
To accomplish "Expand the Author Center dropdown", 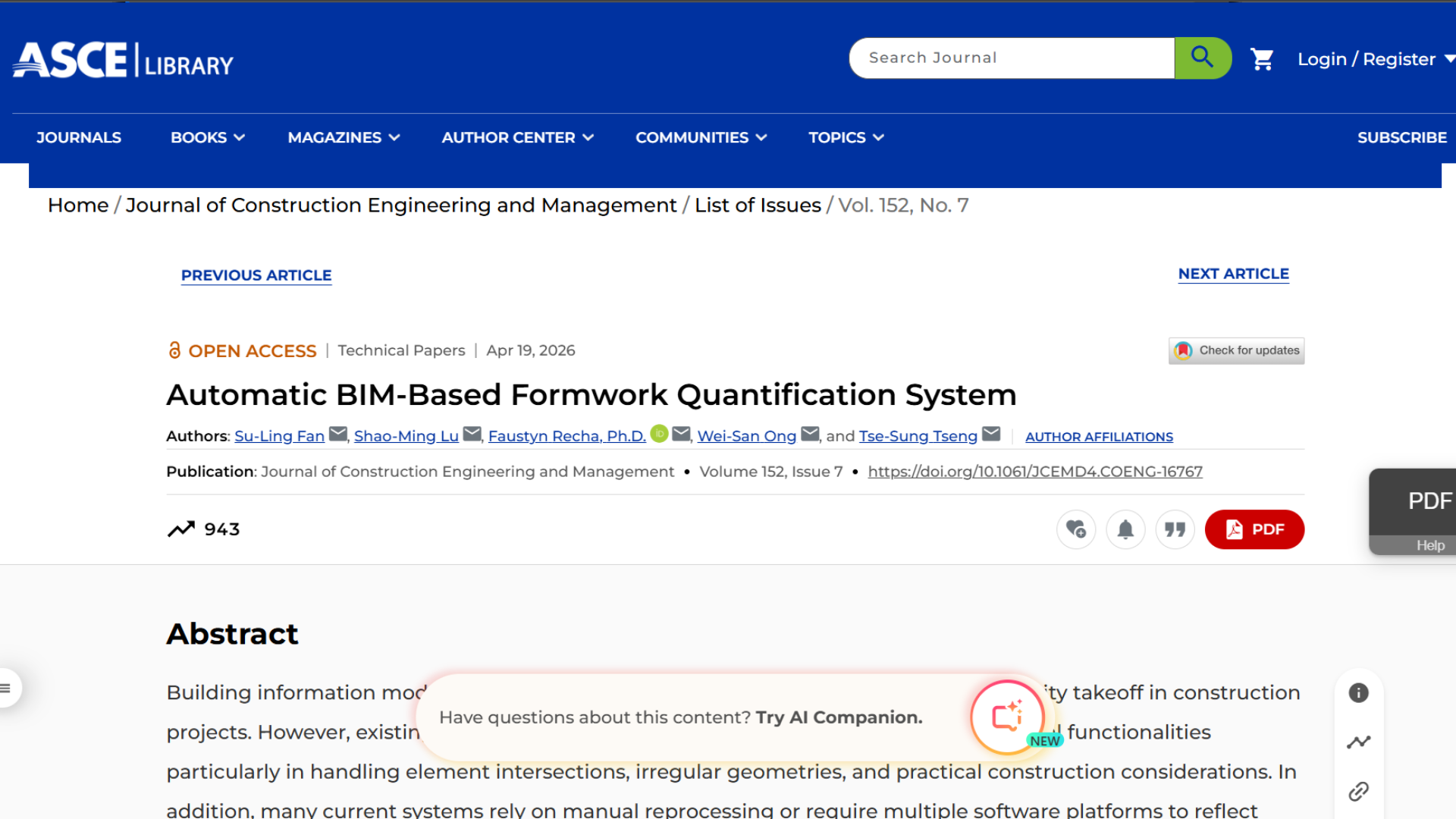I will [517, 137].
